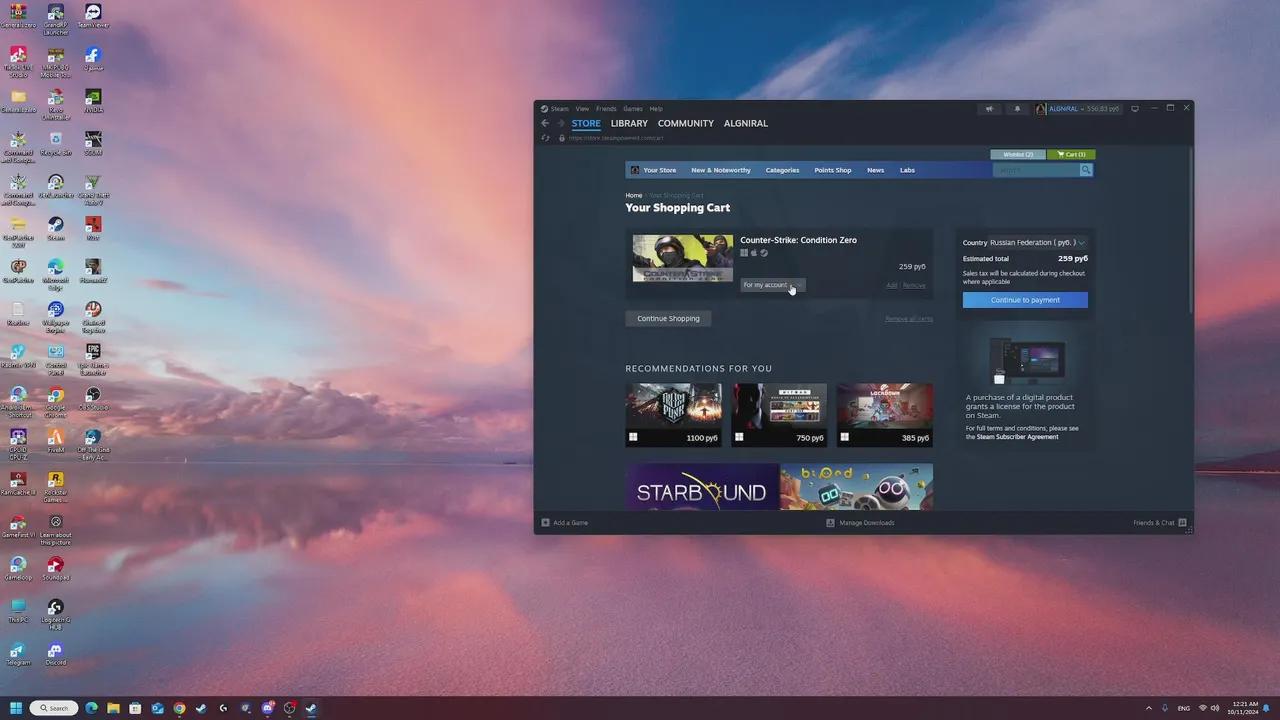Open the Big Picture mode monitor icon
This screenshot has height=720, width=1280.
click(x=1135, y=109)
